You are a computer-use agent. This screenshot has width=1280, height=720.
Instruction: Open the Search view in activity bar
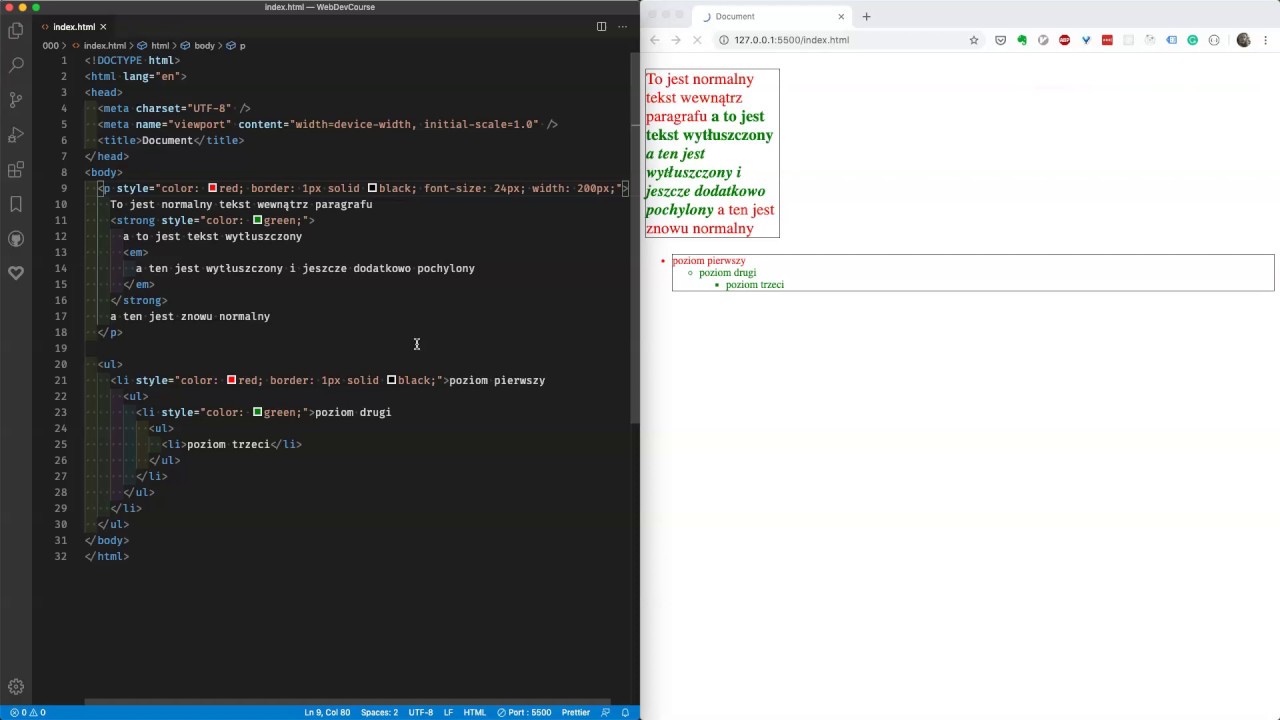(16, 65)
